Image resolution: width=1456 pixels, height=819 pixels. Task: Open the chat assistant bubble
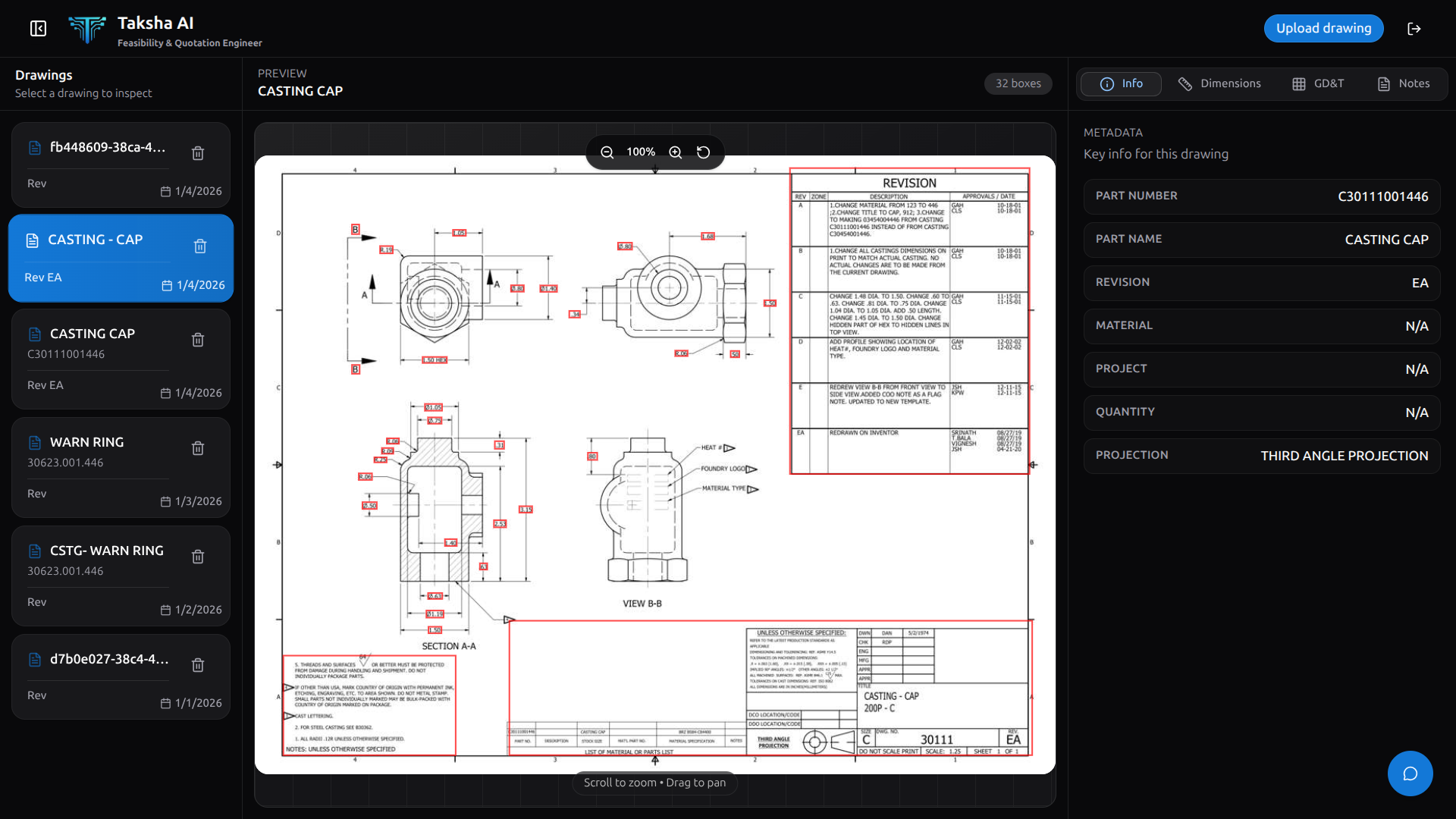1410,773
